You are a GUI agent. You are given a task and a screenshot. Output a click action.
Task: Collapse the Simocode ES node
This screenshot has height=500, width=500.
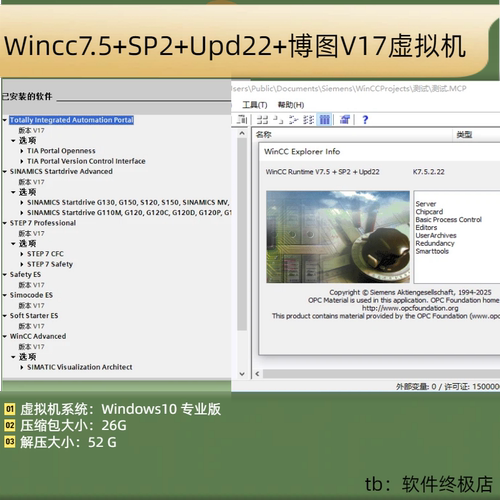click(5, 295)
